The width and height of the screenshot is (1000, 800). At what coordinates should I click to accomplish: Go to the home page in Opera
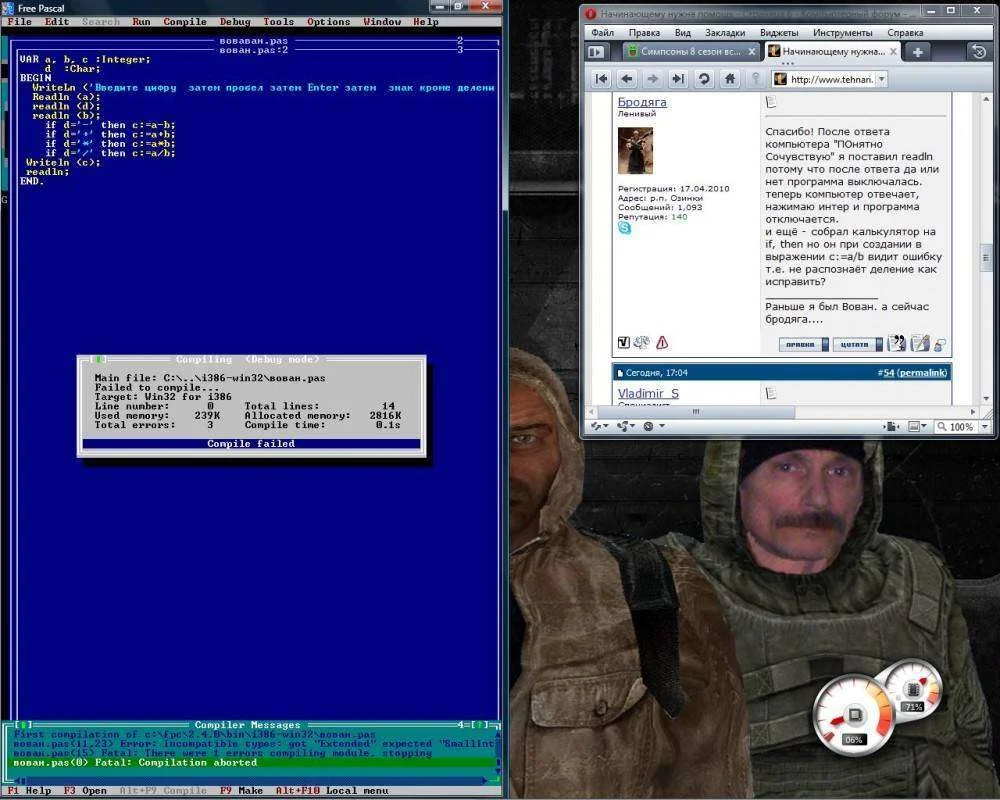tap(730, 79)
